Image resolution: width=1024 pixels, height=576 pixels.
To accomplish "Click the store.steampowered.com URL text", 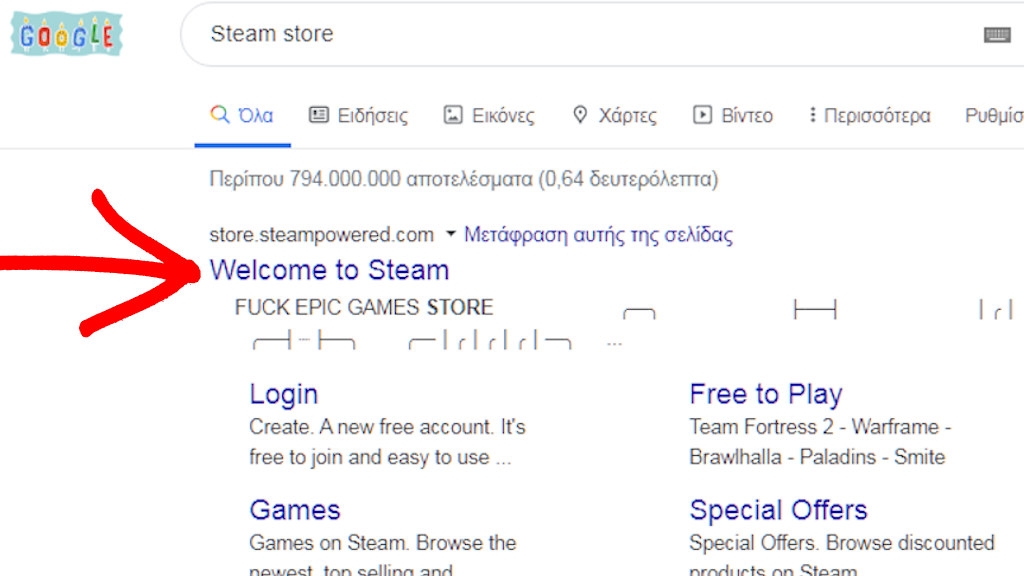I will (321, 234).
